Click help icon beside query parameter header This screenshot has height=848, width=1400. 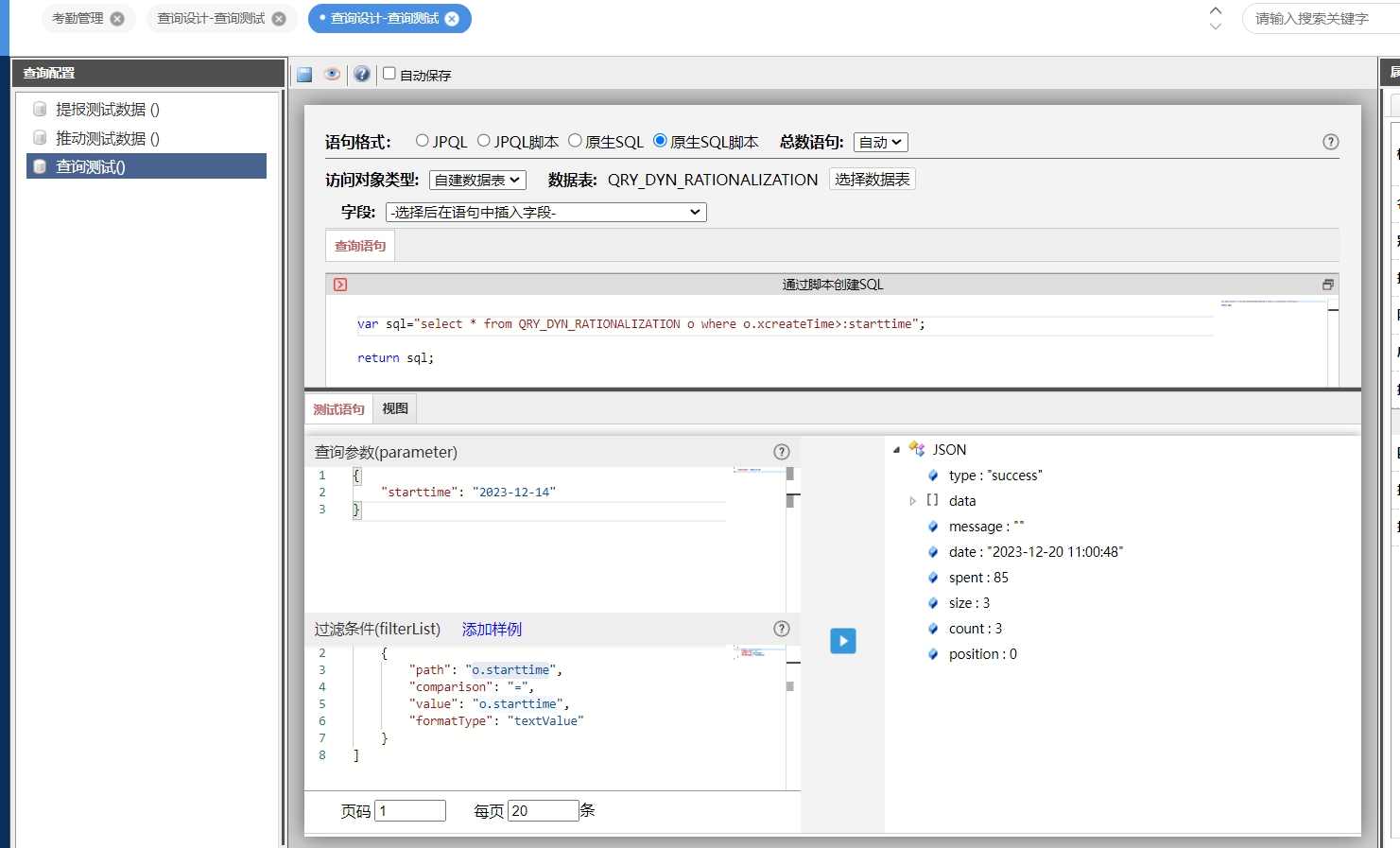781,452
